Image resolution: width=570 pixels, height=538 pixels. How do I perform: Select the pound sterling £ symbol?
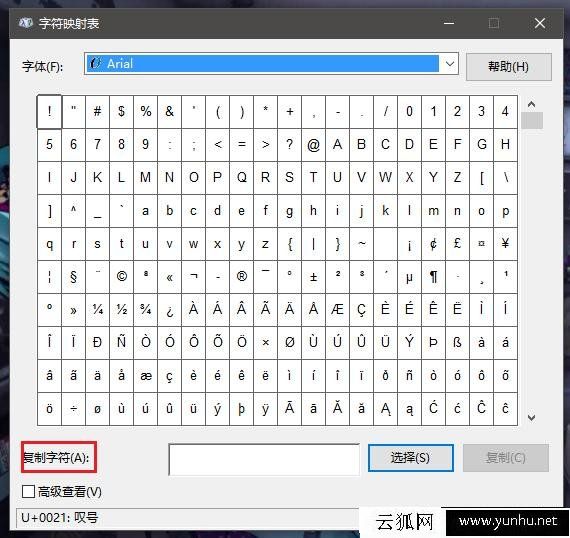pyautogui.click(x=457, y=244)
